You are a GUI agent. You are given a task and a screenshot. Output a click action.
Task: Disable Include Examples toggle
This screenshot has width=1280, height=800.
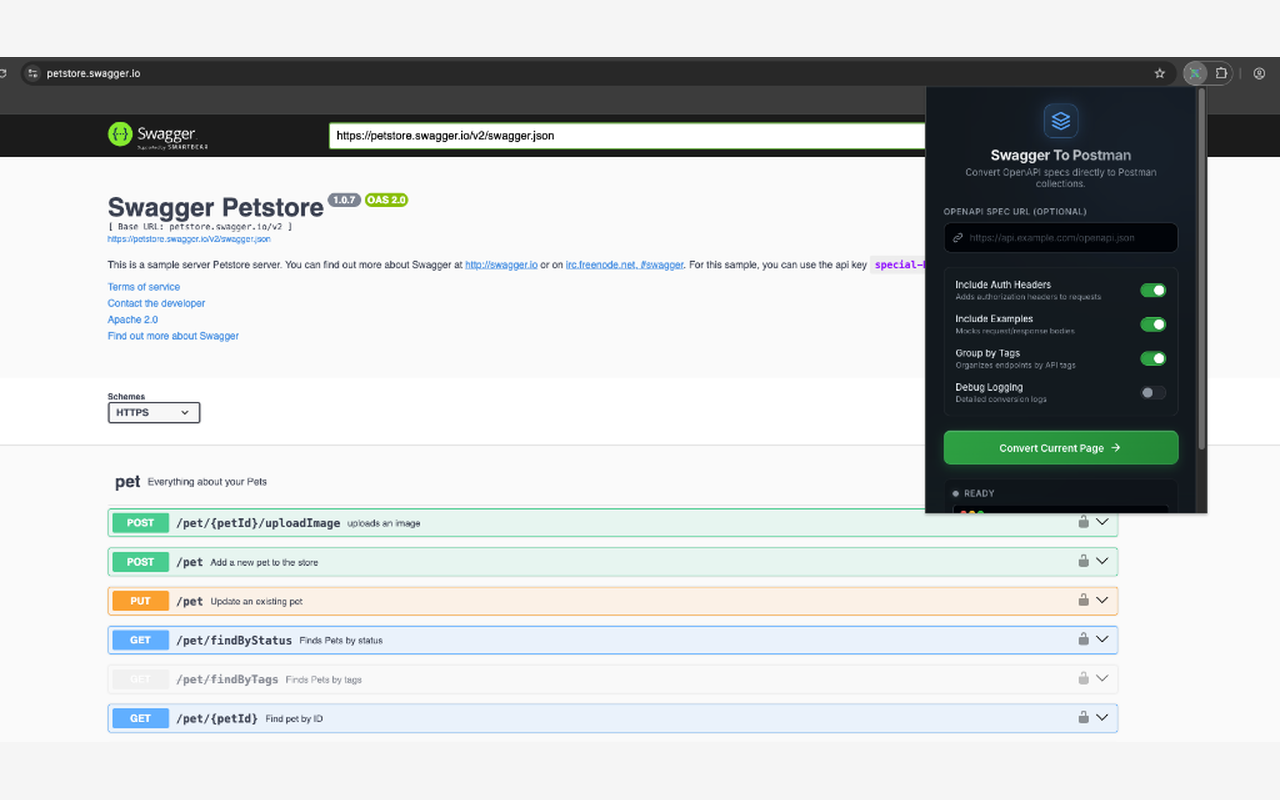pos(1153,324)
